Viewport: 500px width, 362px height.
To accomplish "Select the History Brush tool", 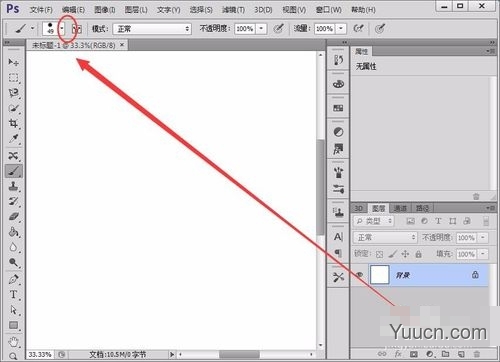I will (13, 201).
